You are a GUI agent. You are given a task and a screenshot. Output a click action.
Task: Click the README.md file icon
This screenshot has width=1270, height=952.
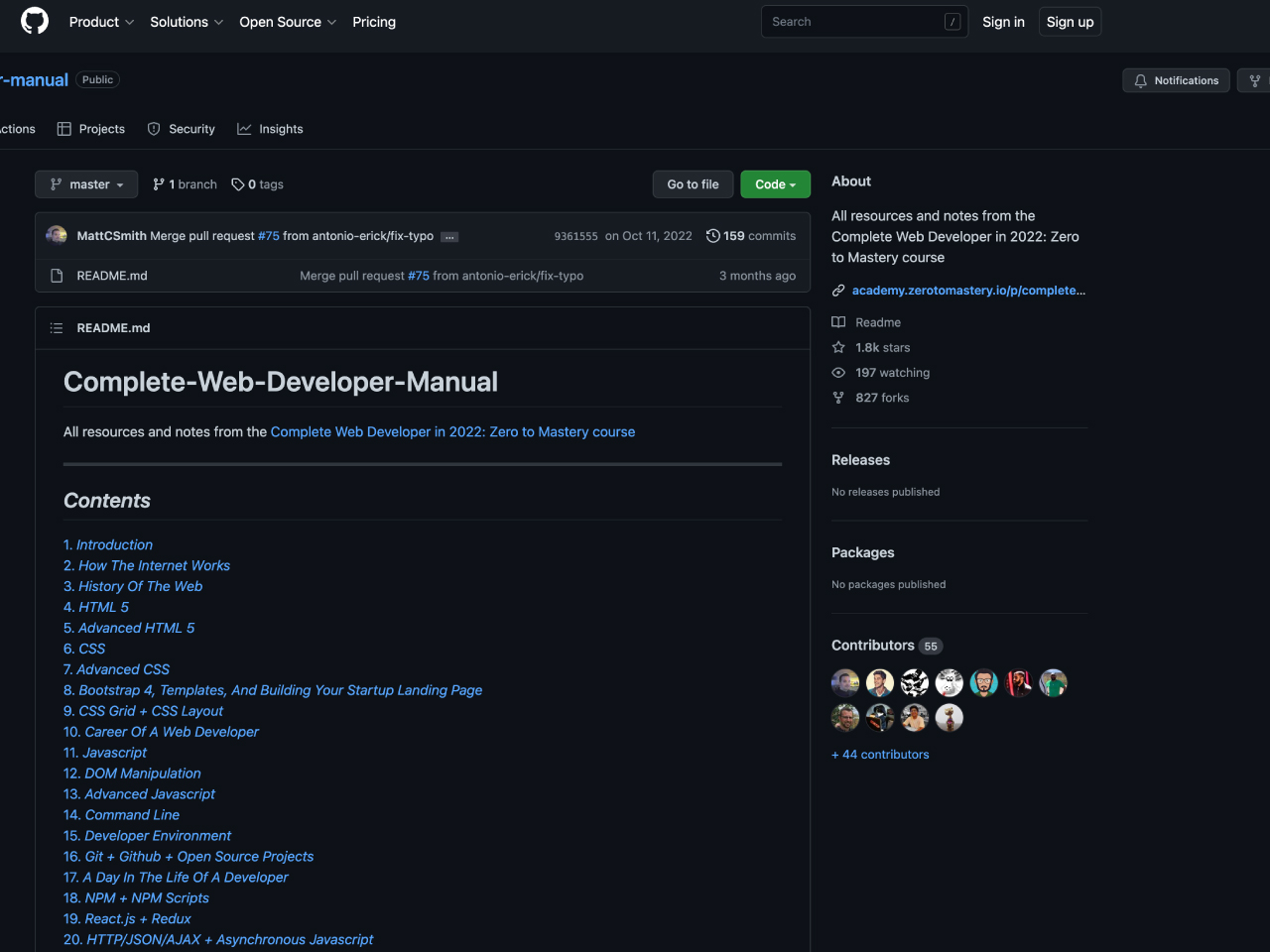point(57,276)
